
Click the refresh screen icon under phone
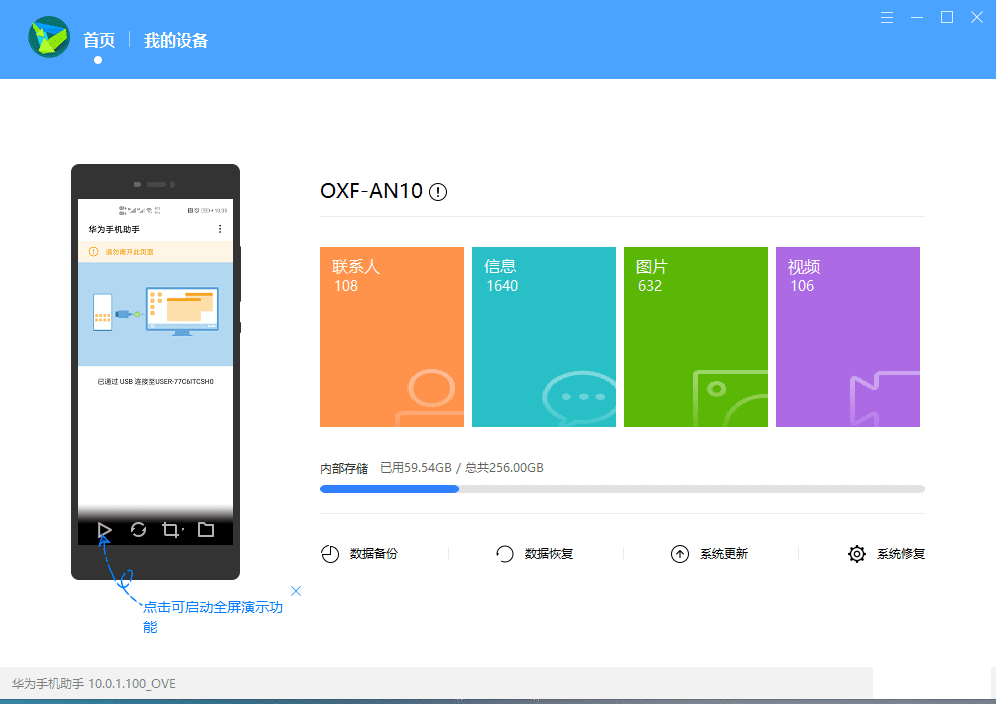coord(138,530)
